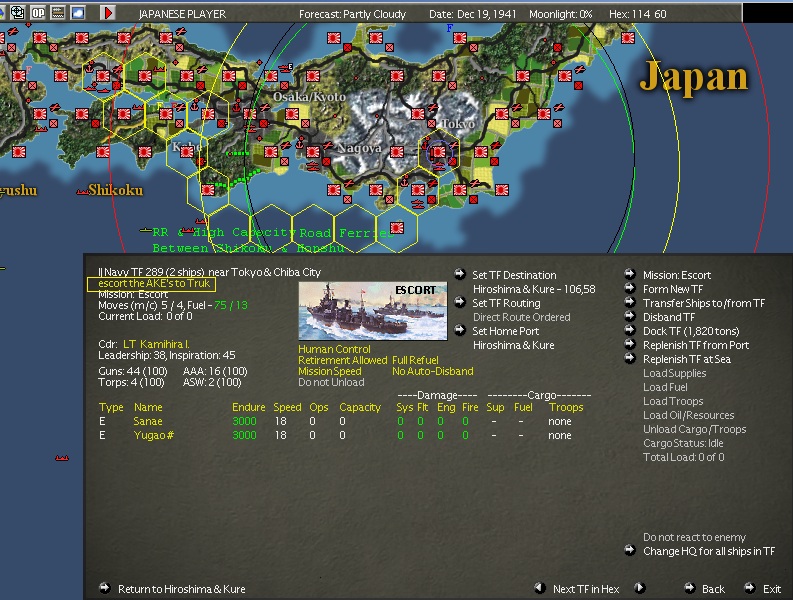The image size is (793, 600).
Task: Sort ships by Endure column header
Action: [x=248, y=407]
